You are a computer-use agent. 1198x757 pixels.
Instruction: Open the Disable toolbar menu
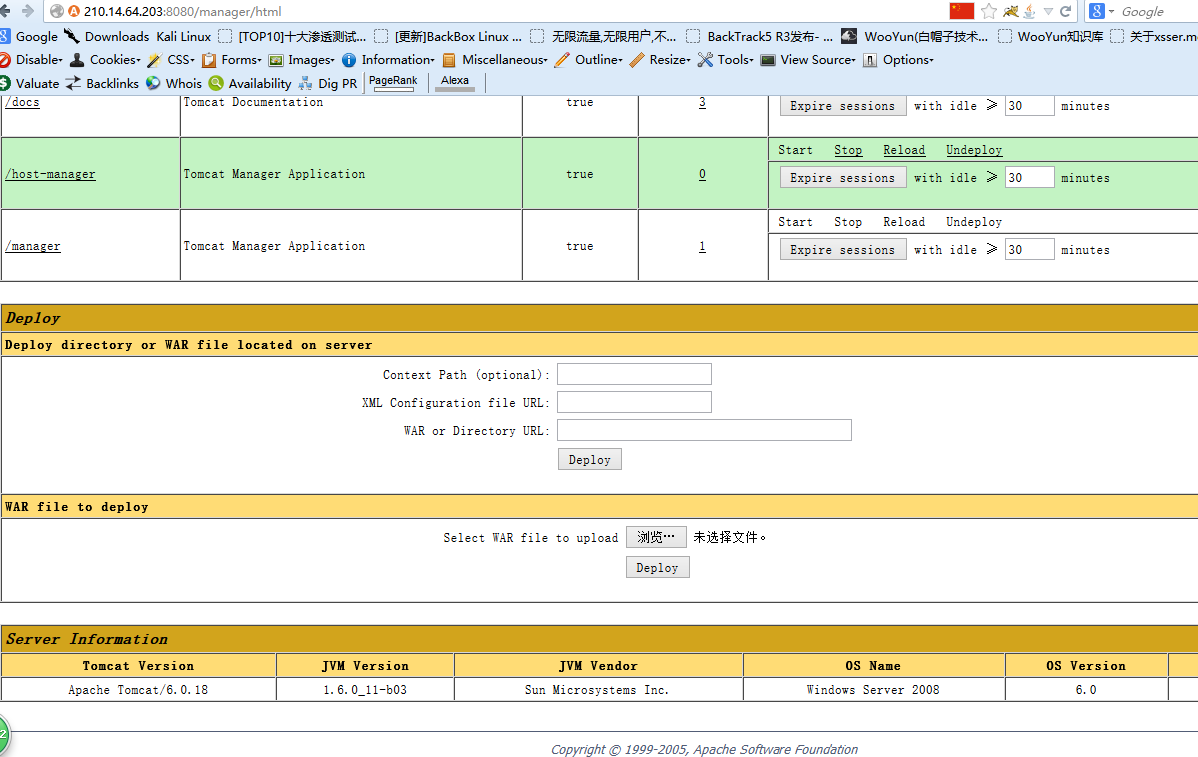[x=31, y=60]
